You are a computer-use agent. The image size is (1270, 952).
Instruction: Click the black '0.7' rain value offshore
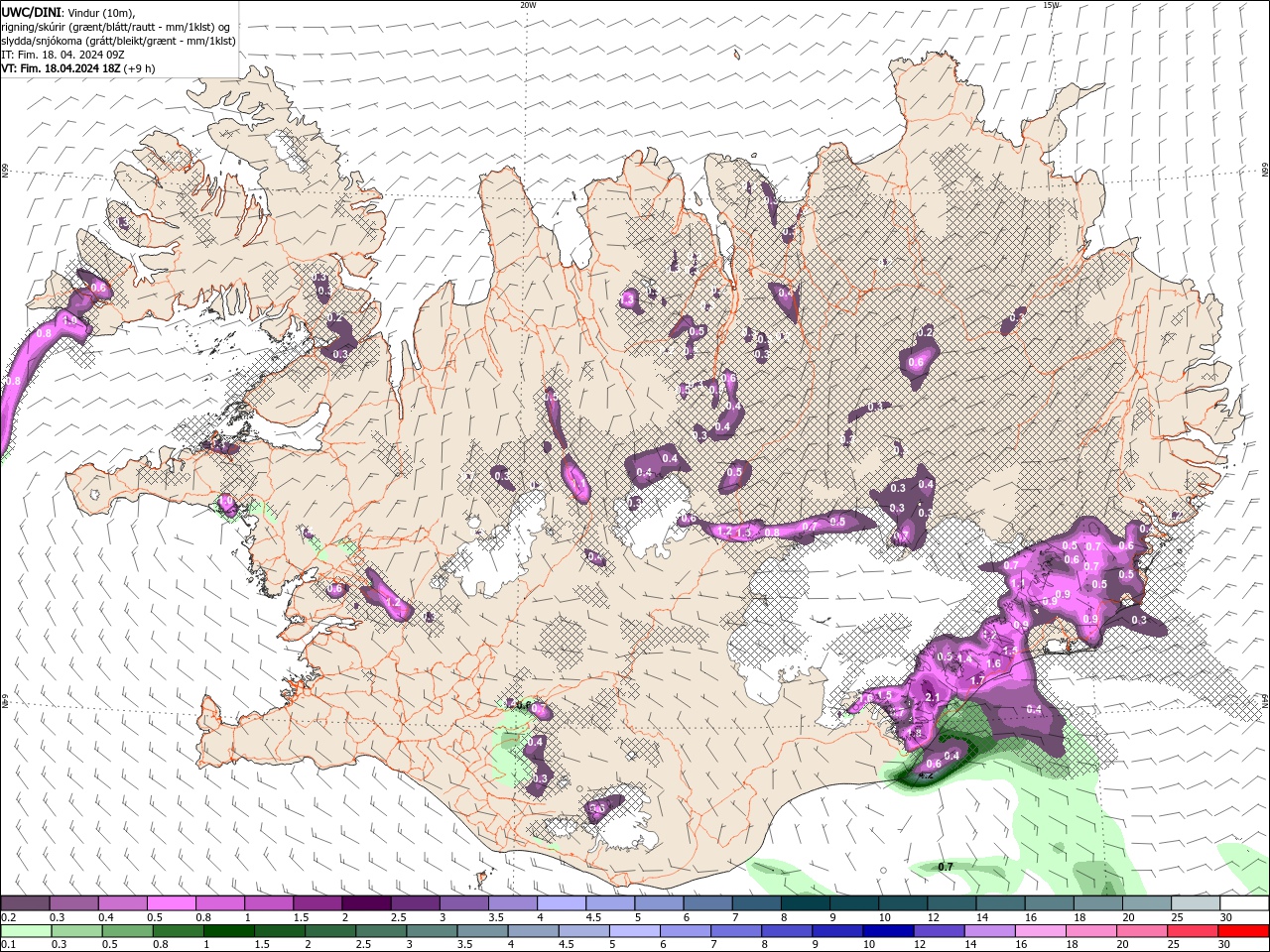pyautogui.click(x=946, y=867)
